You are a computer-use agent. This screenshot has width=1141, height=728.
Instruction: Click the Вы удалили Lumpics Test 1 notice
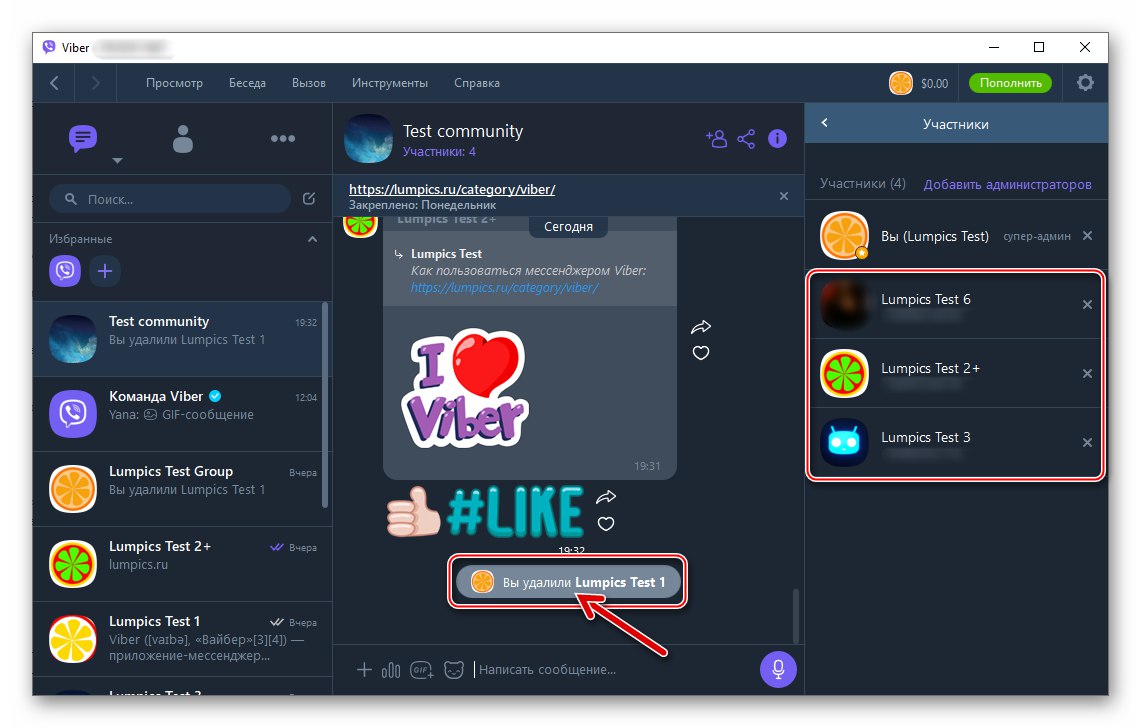[x=568, y=582]
